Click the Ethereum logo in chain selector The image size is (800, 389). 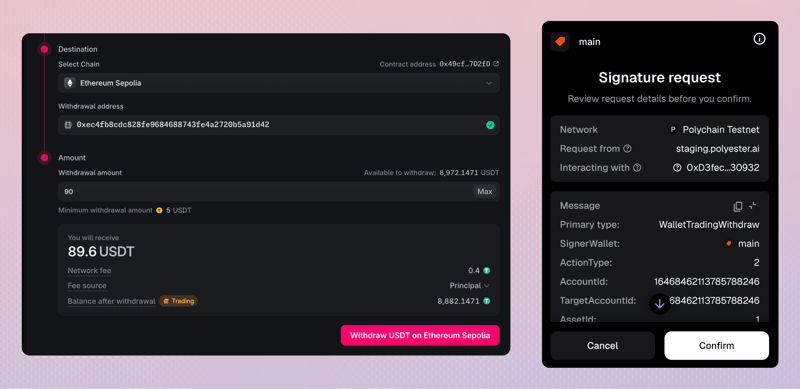(x=69, y=83)
